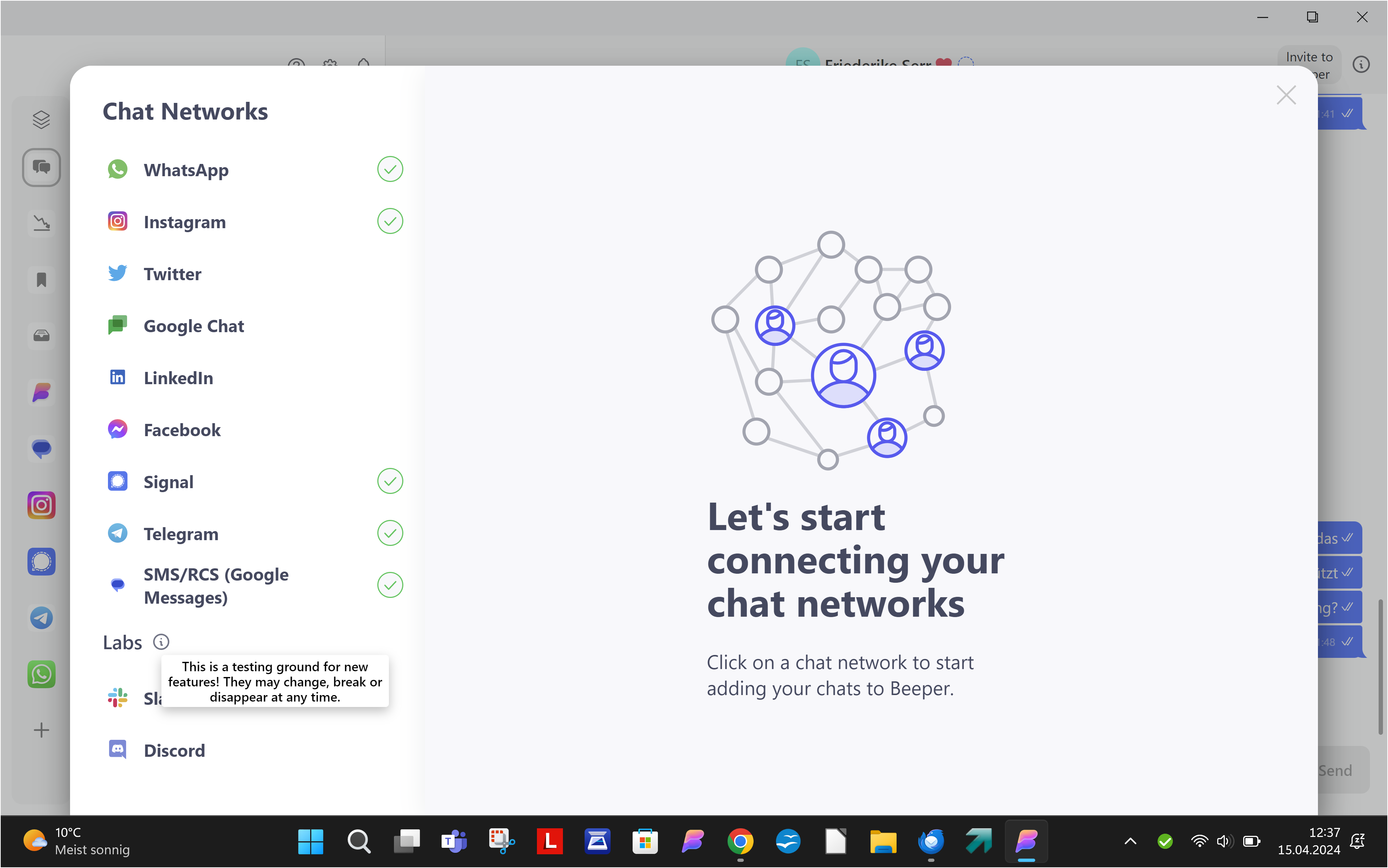
Task: Click the Telegram connected checkmark
Action: point(390,533)
